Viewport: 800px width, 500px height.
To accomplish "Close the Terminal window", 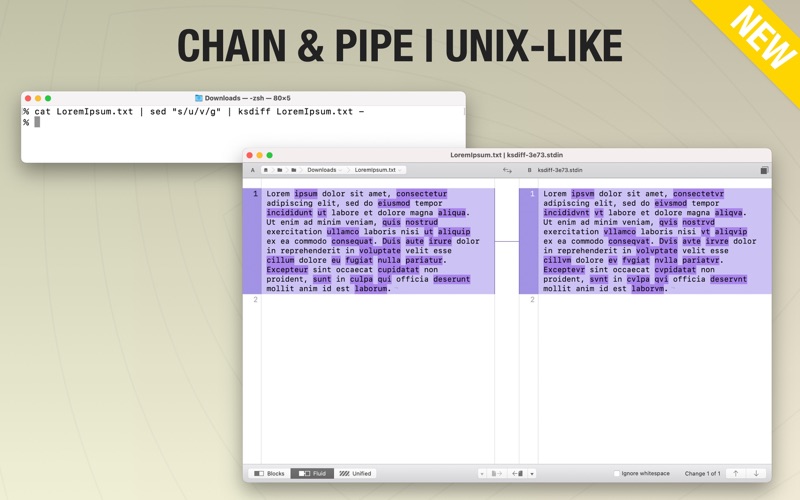I will point(28,98).
